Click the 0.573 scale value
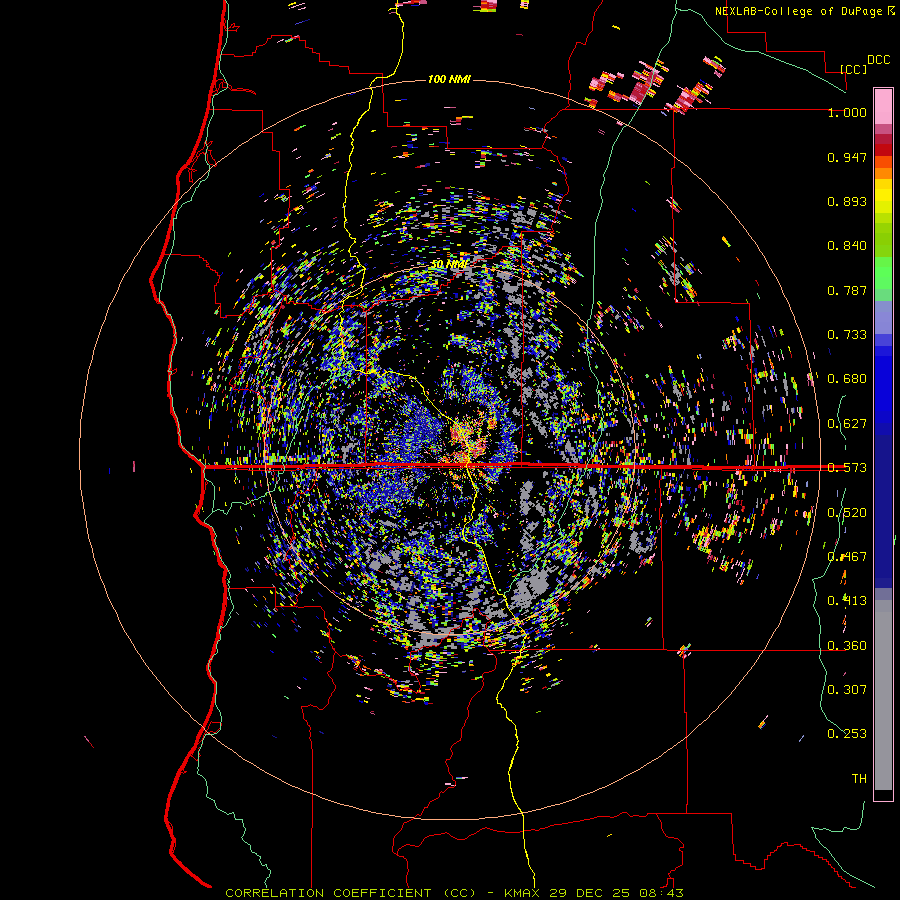 tap(847, 468)
